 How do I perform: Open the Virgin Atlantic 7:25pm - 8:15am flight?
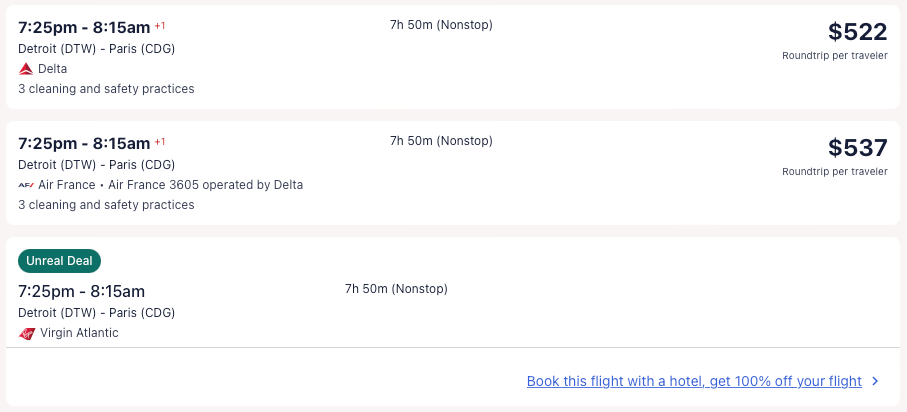click(81, 291)
